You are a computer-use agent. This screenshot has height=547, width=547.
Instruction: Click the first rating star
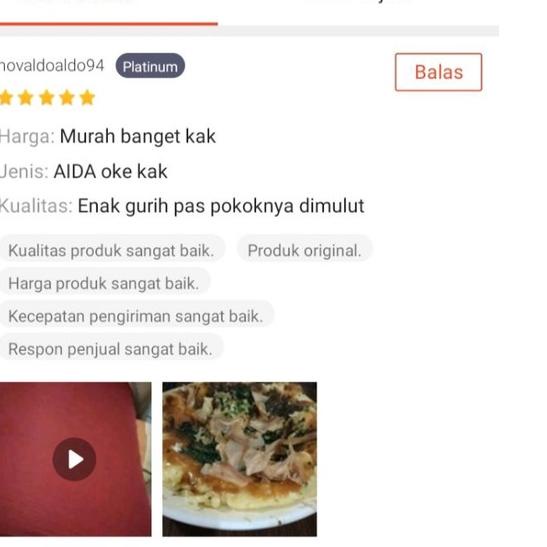coord(6,98)
